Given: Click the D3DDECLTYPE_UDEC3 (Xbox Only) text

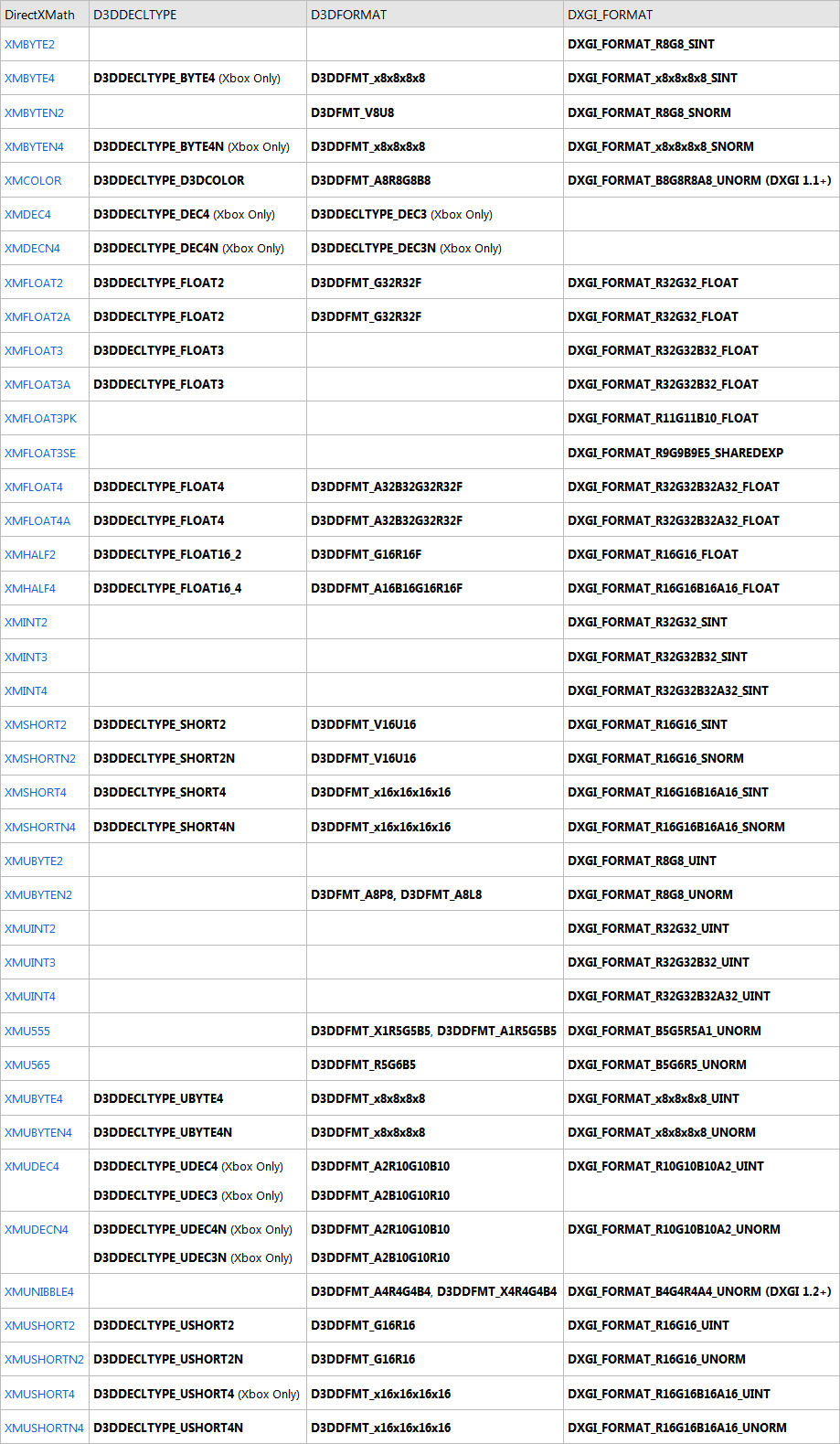Looking at the screenshot, I should 188,1195.
